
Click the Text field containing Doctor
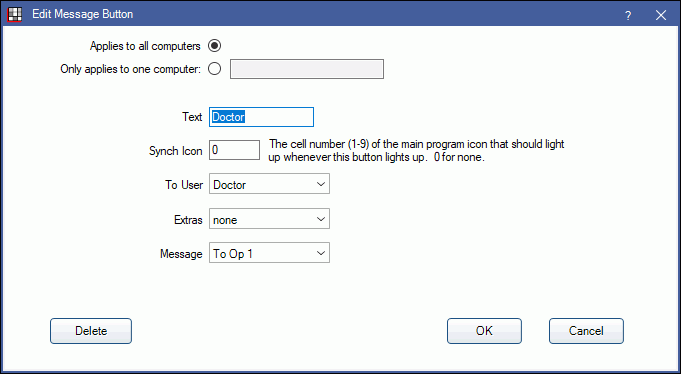tap(261, 117)
